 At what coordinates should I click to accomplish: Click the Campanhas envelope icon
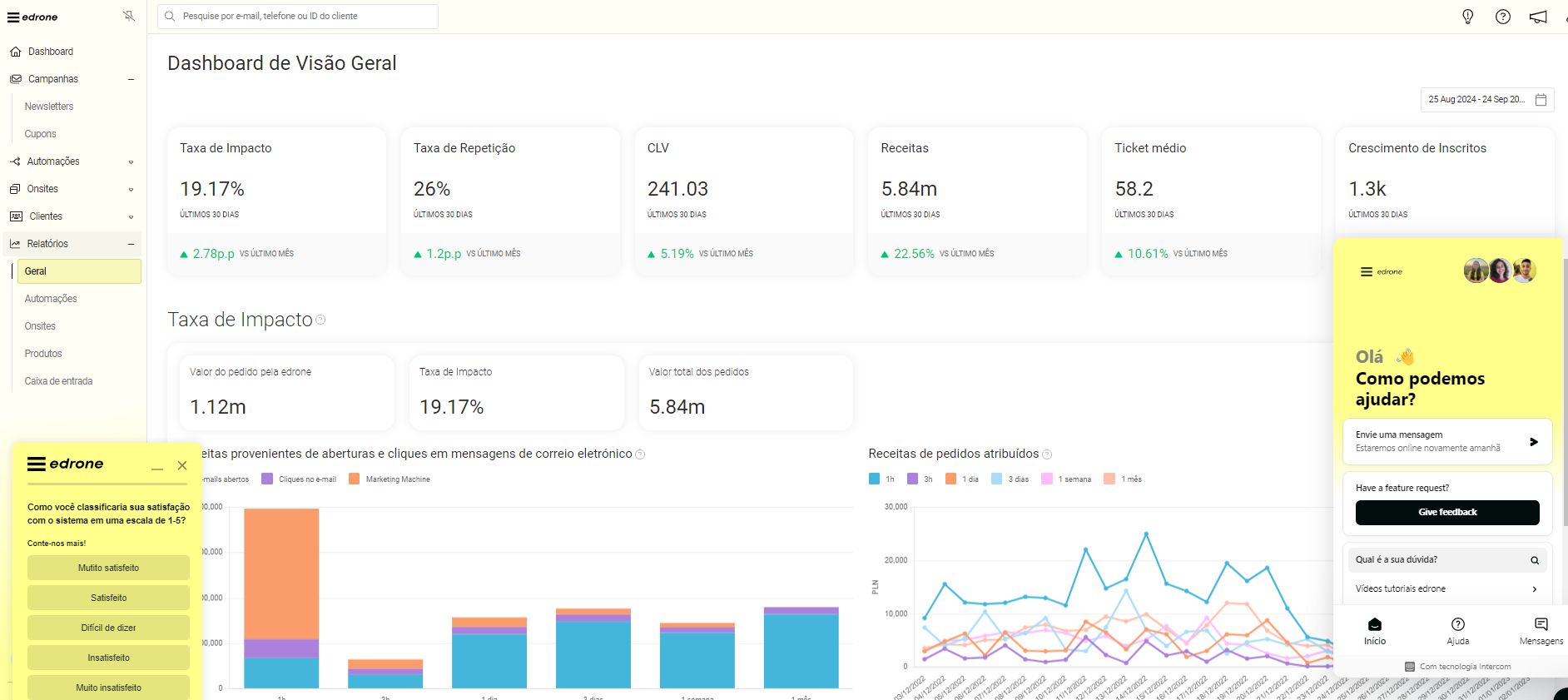[x=16, y=79]
